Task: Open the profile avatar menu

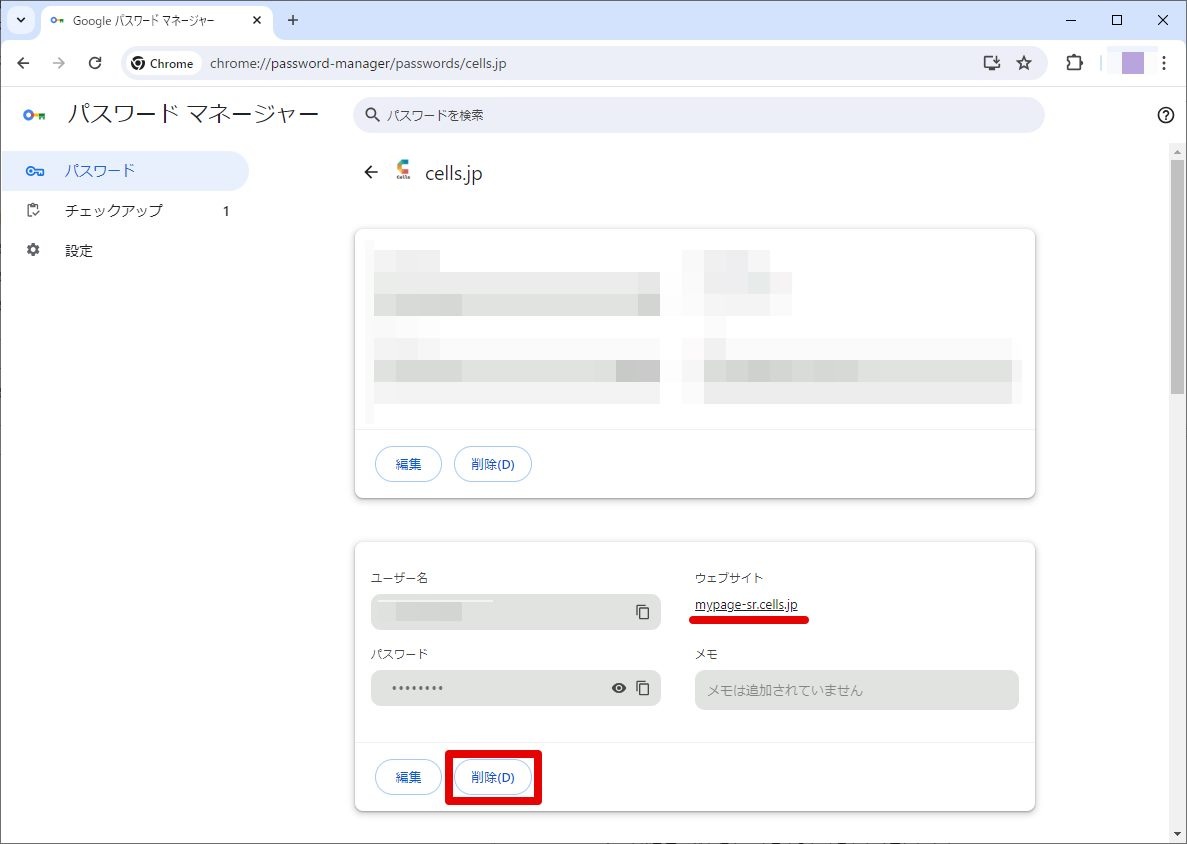Action: [1132, 63]
